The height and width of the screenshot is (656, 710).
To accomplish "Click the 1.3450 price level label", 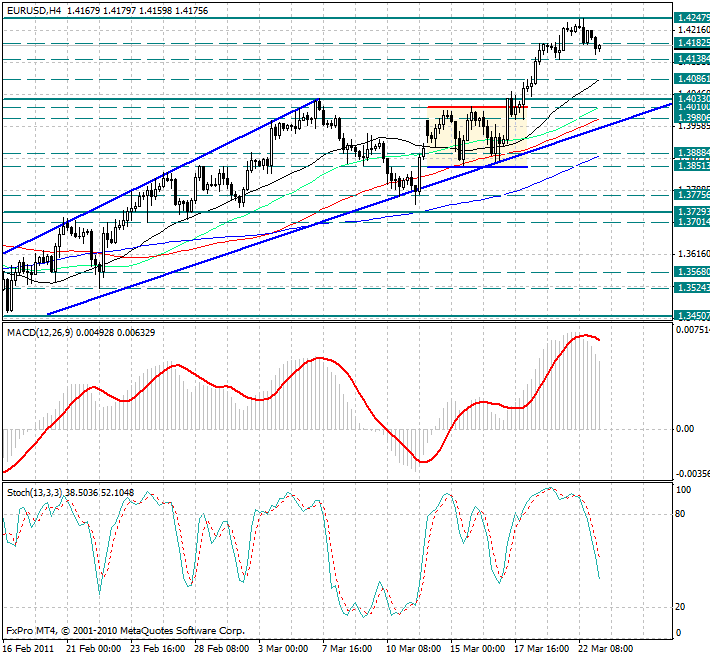I will [692, 315].
